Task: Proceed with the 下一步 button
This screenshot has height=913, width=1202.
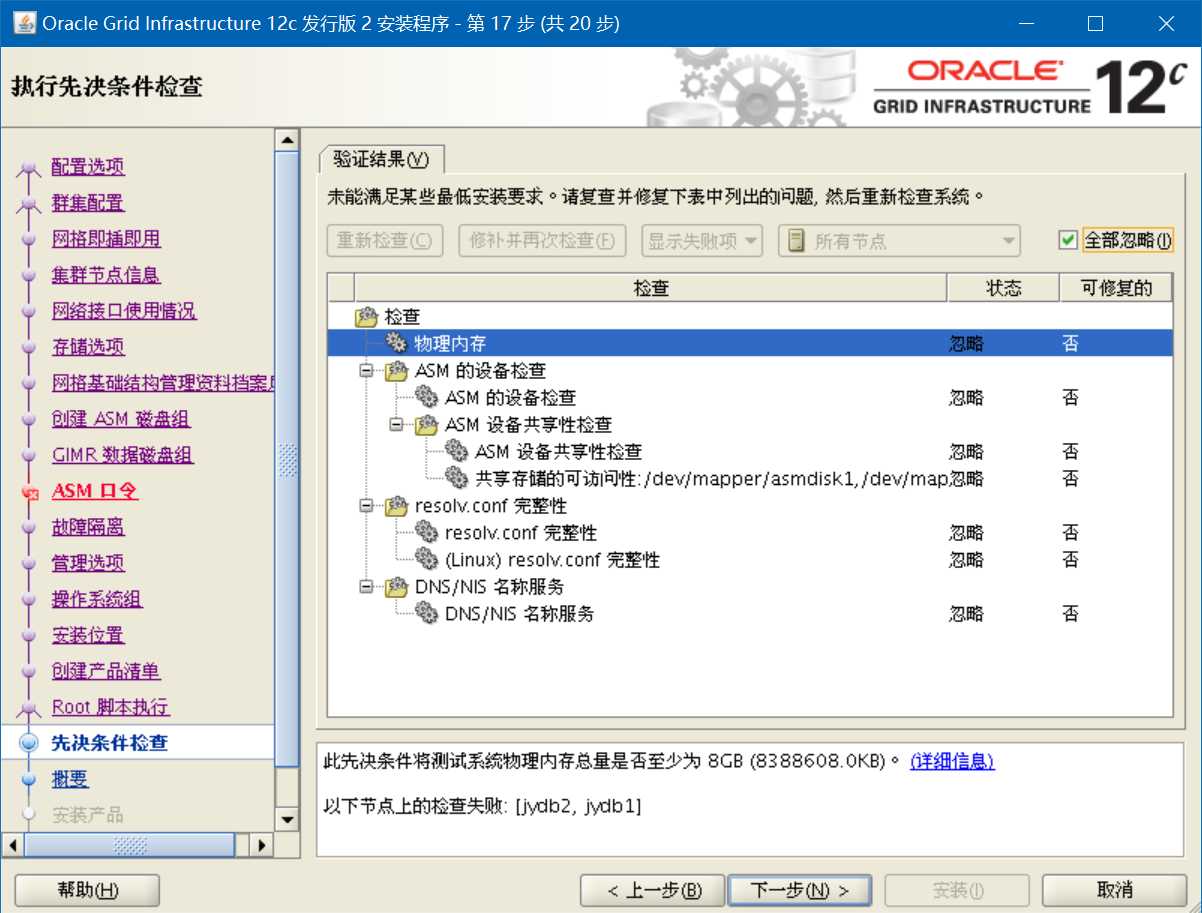Action: click(x=799, y=890)
